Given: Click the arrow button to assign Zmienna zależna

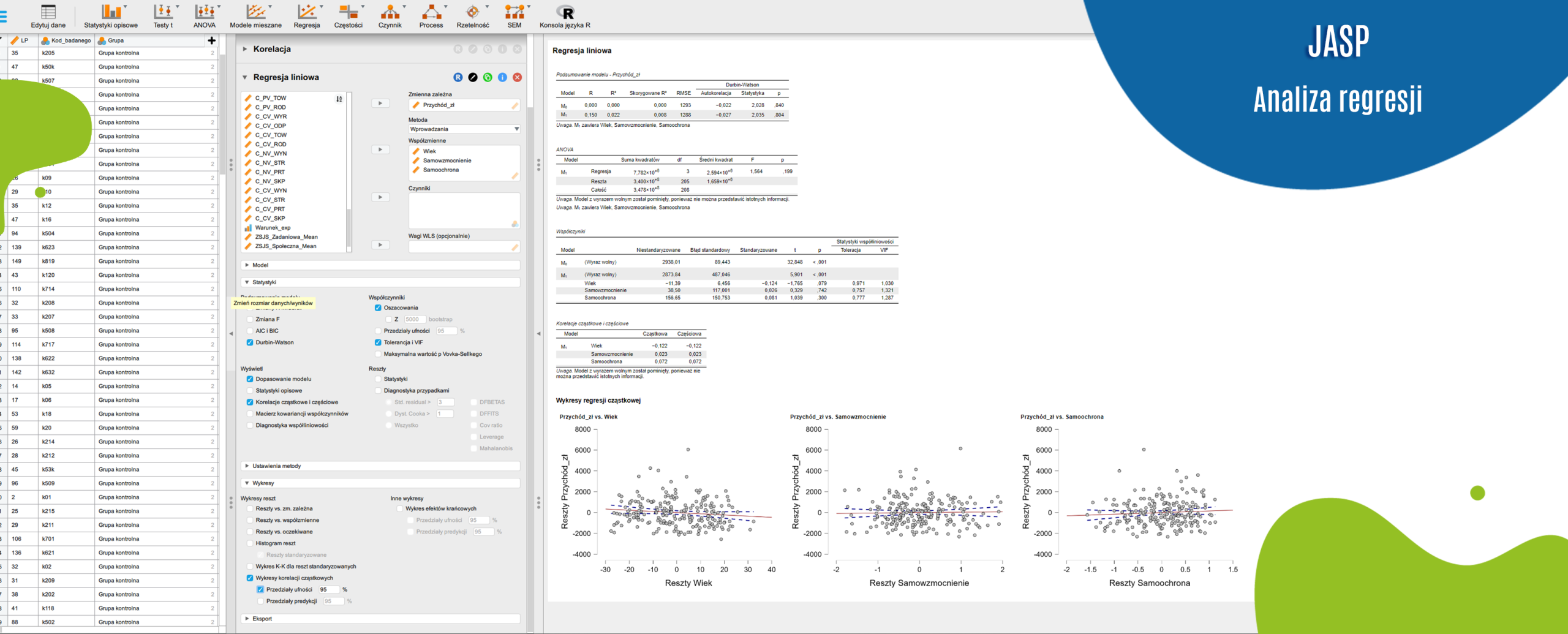Looking at the screenshot, I should (x=380, y=104).
